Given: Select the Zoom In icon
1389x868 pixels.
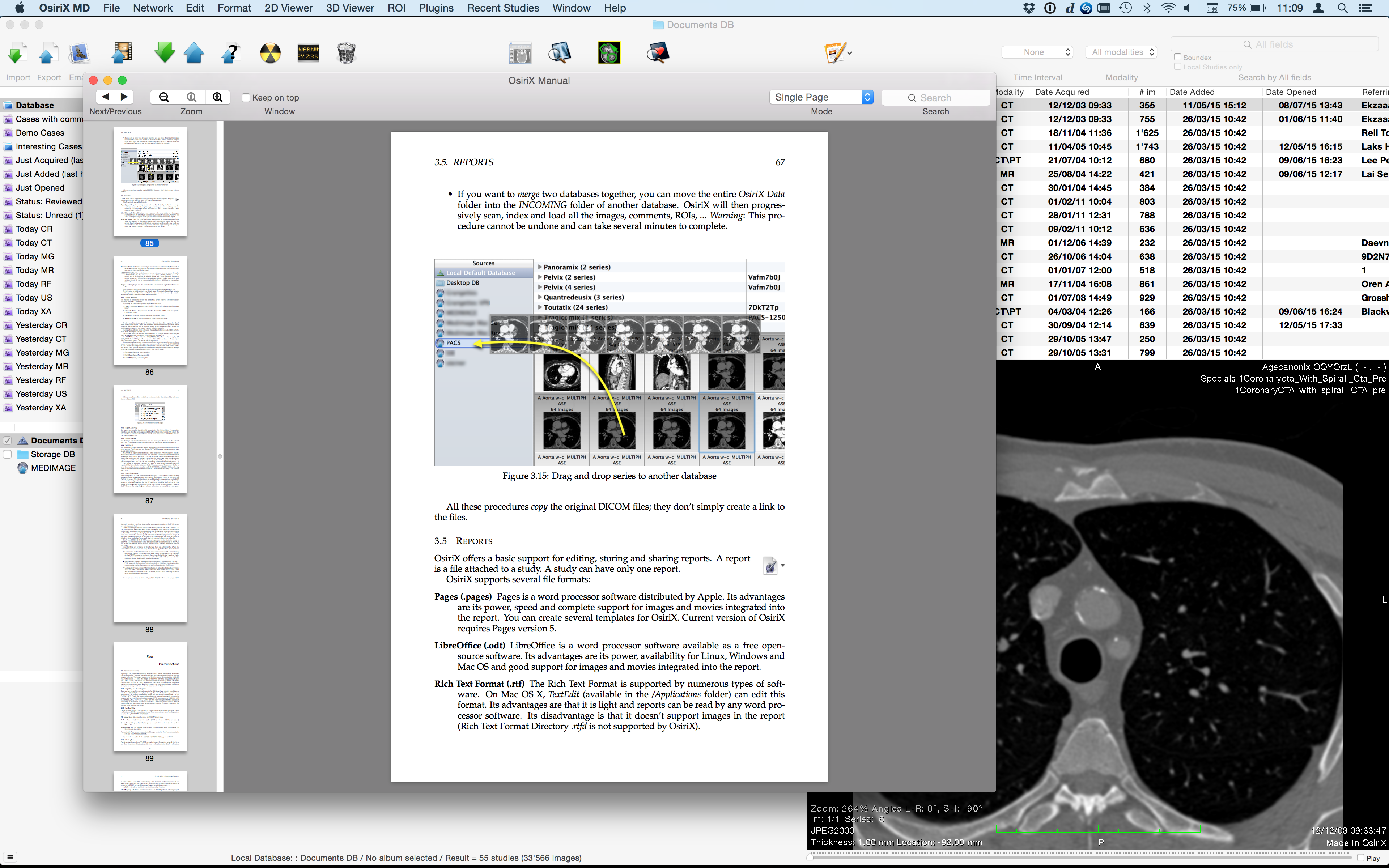Looking at the screenshot, I should [218, 97].
